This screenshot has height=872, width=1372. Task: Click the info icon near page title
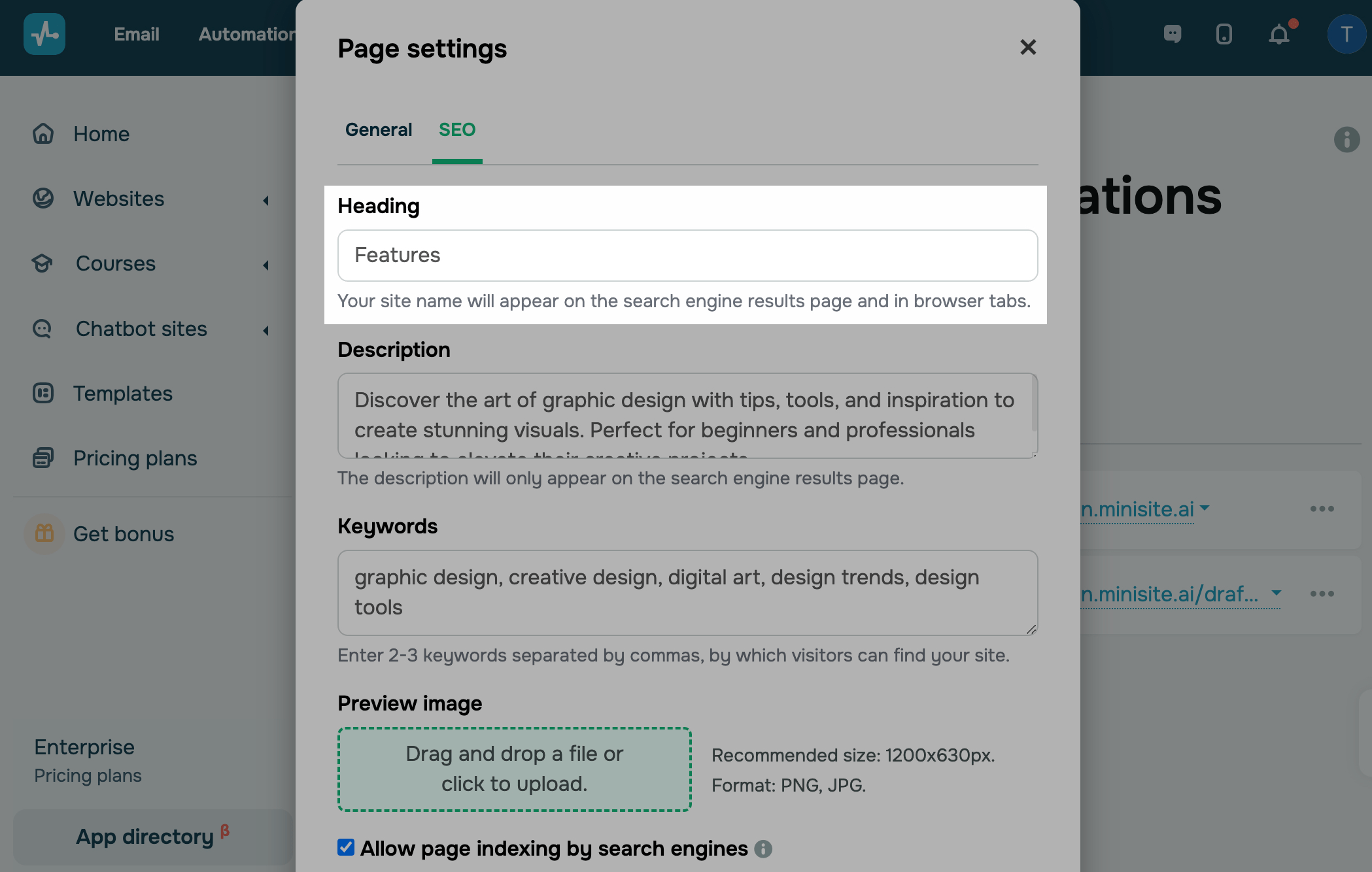(x=1346, y=139)
